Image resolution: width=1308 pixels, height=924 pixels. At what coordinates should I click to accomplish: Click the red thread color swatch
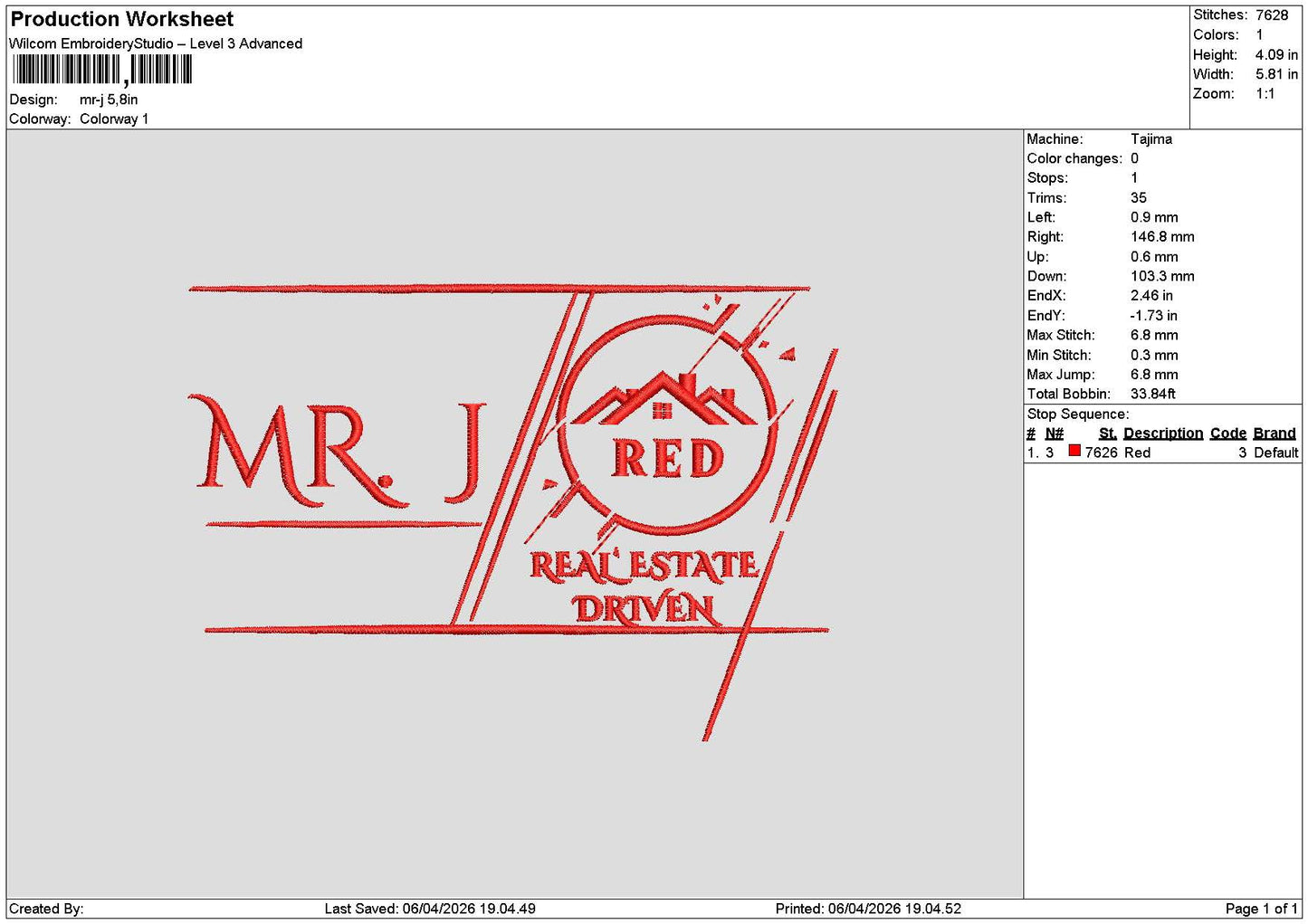1074,451
